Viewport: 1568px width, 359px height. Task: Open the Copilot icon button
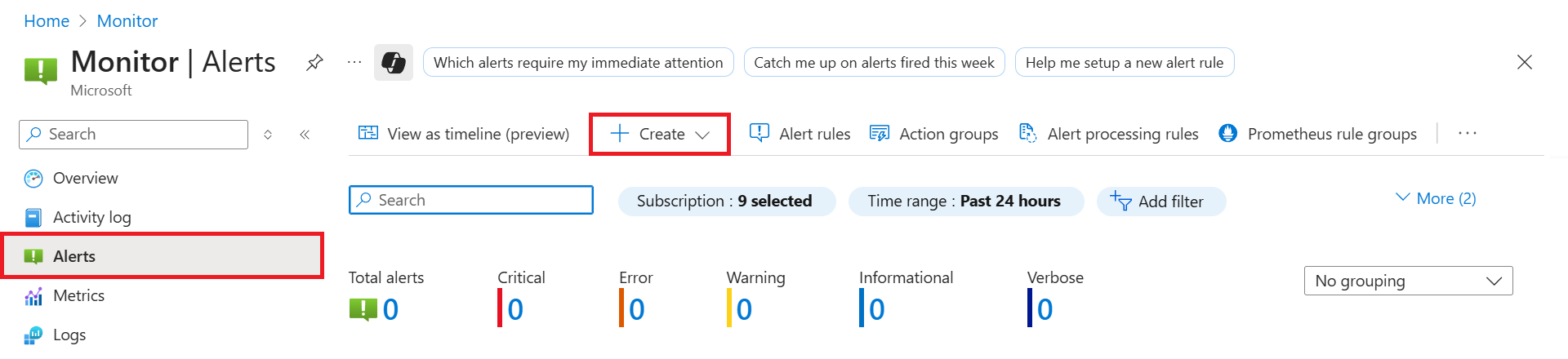pyautogui.click(x=394, y=63)
